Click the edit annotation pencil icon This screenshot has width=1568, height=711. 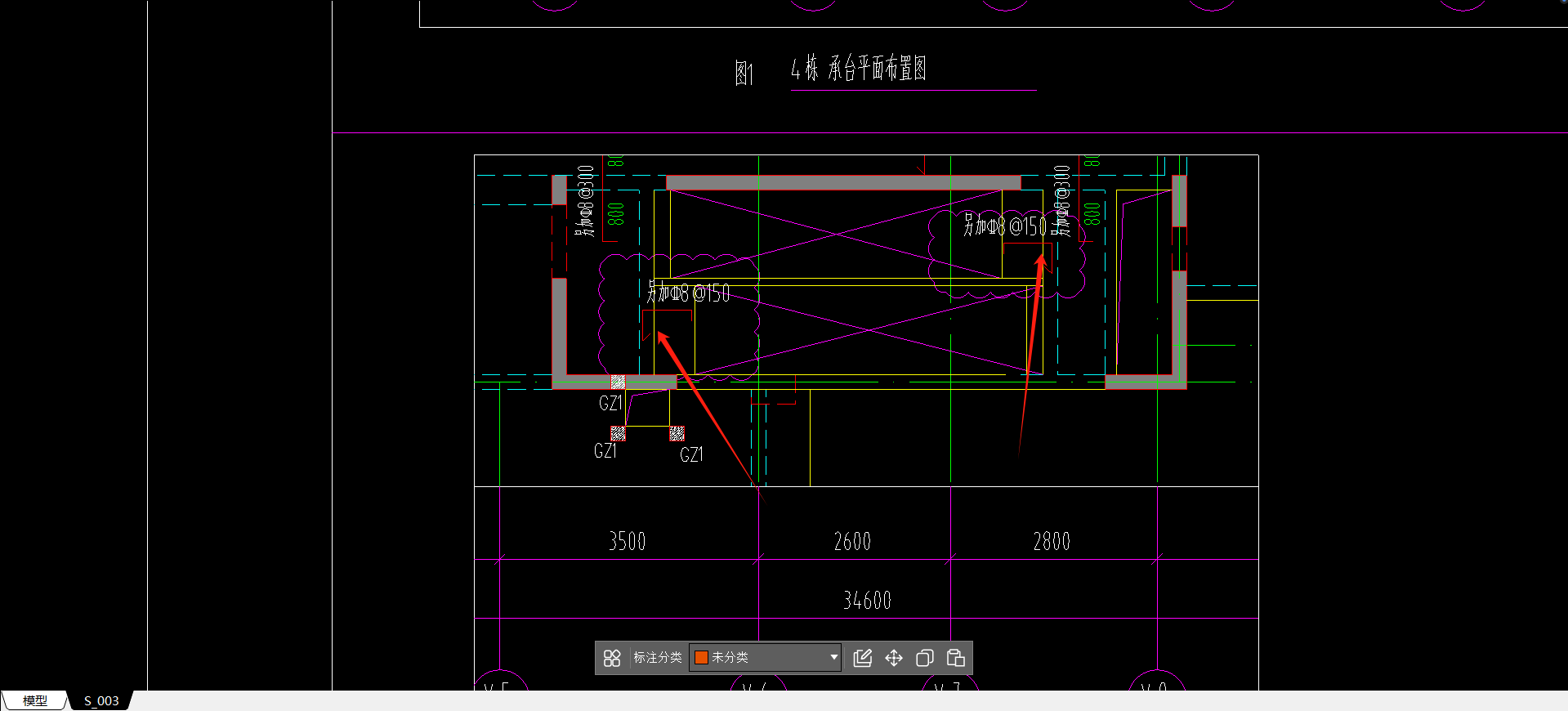[863, 658]
